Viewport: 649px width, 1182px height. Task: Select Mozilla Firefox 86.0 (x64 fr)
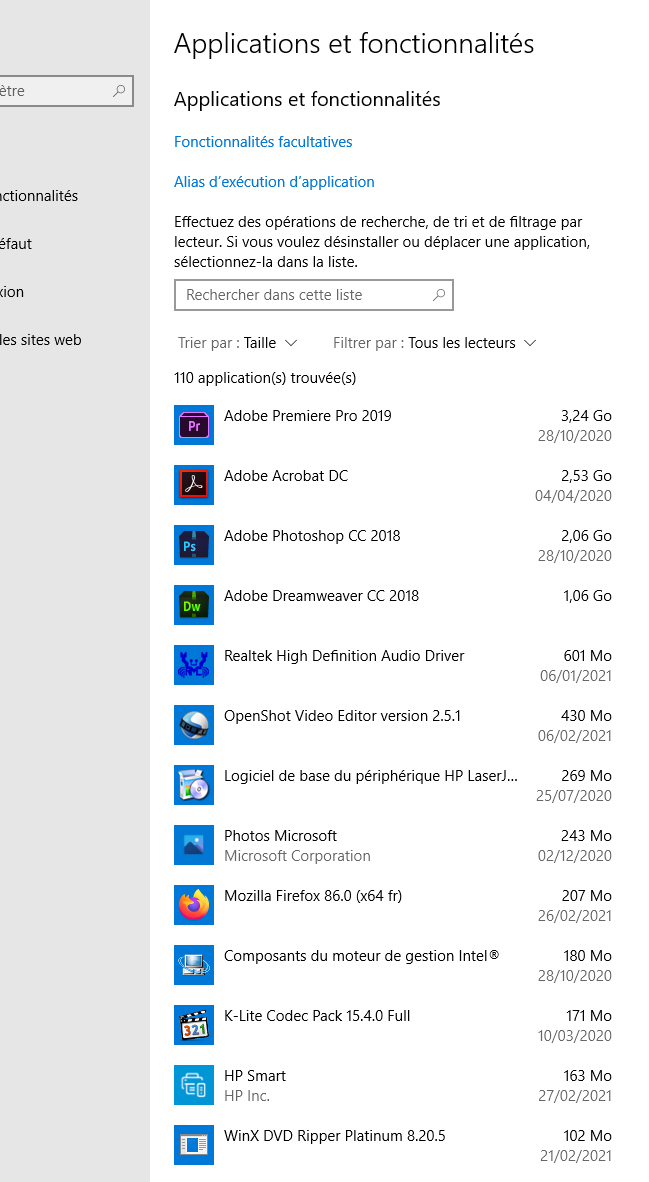(x=313, y=896)
